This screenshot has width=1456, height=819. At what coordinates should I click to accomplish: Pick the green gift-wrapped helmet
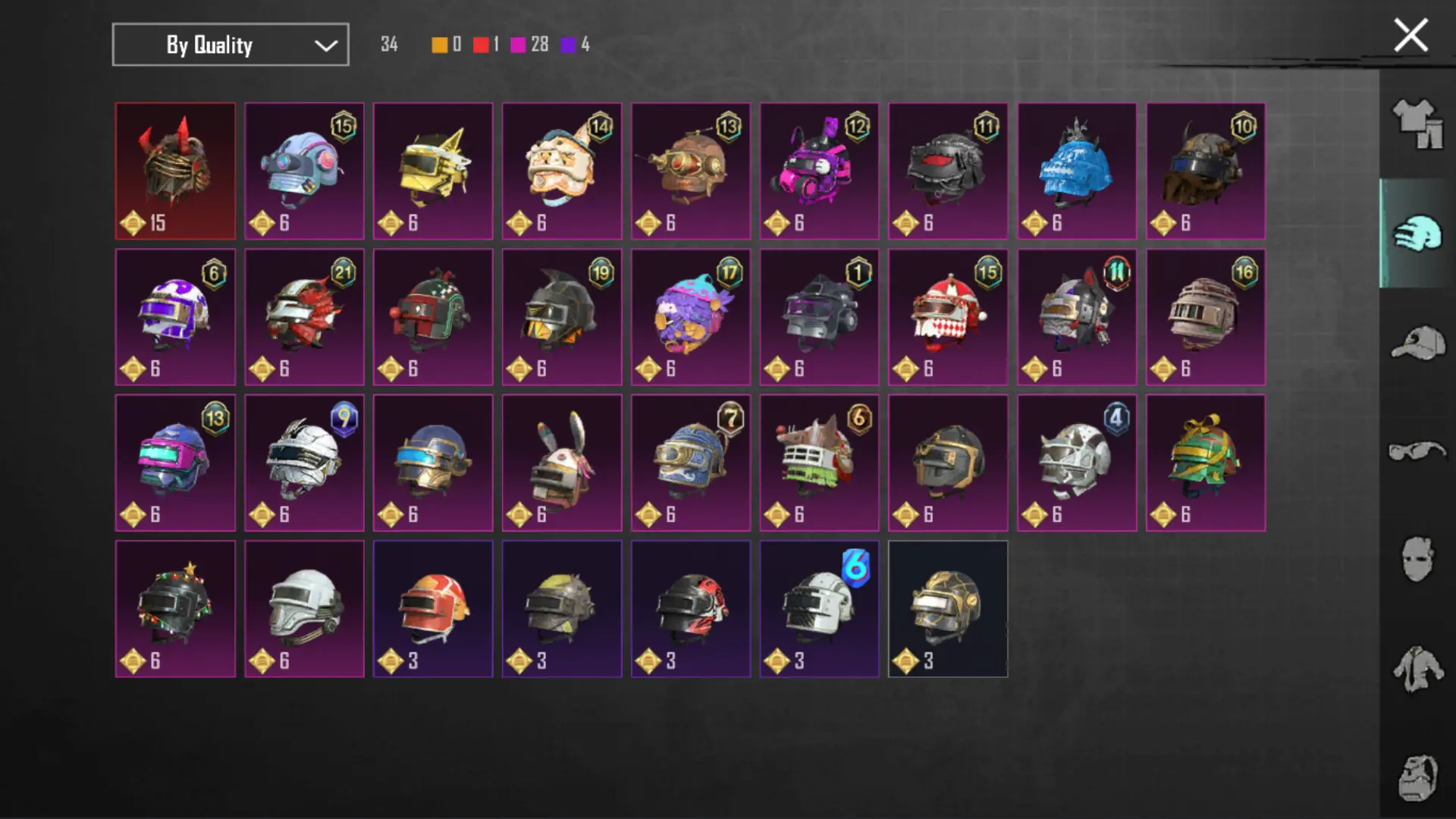[1206, 463]
